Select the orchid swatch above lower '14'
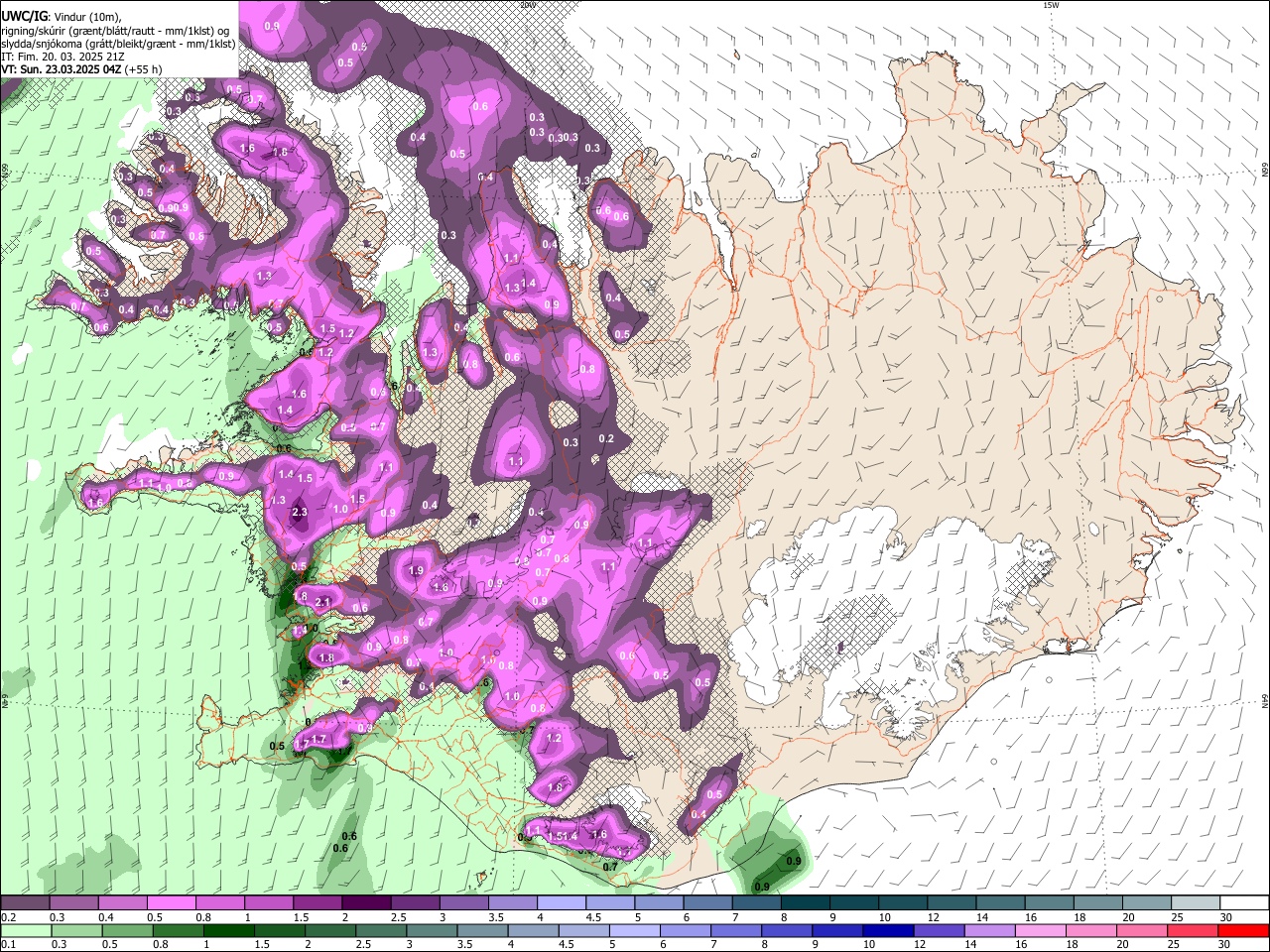The width and height of the screenshot is (1270, 952). [990, 930]
